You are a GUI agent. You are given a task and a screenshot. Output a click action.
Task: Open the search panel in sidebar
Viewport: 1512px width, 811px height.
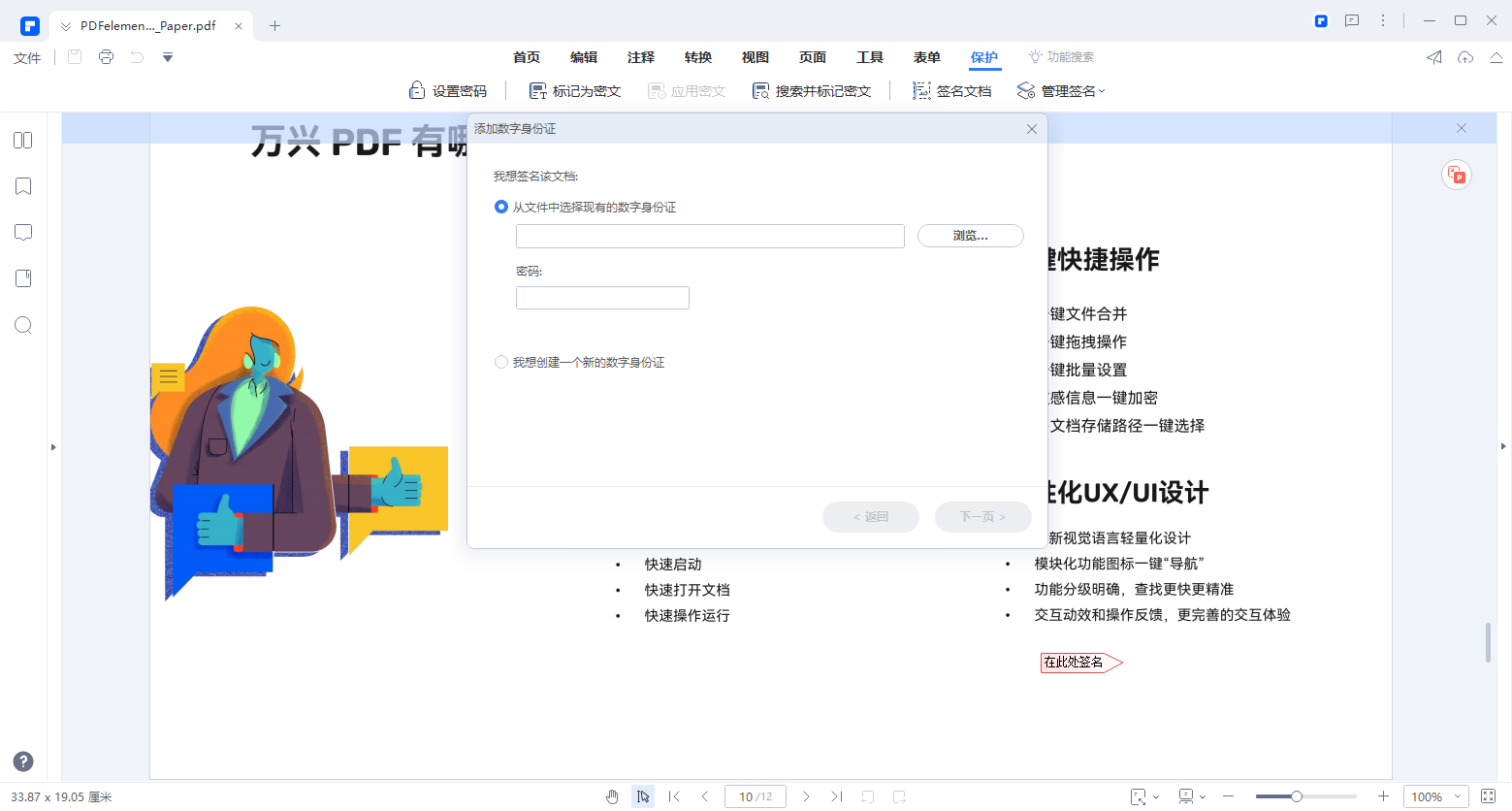(x=22, y=325)
